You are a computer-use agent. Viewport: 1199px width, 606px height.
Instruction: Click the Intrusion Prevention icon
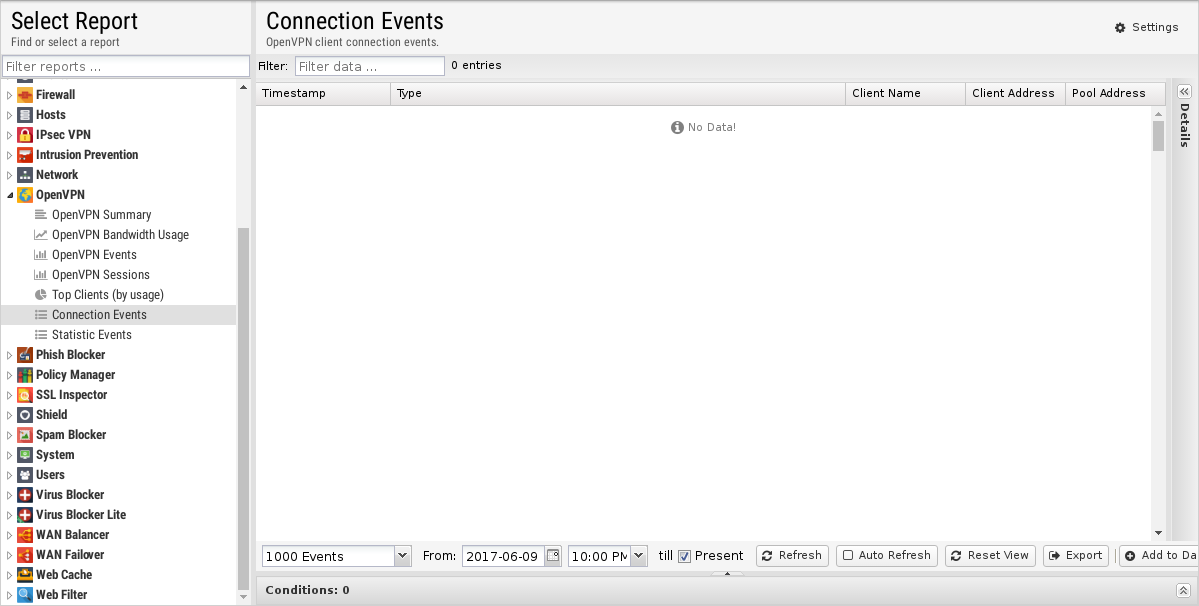click(x=24, y=154)
